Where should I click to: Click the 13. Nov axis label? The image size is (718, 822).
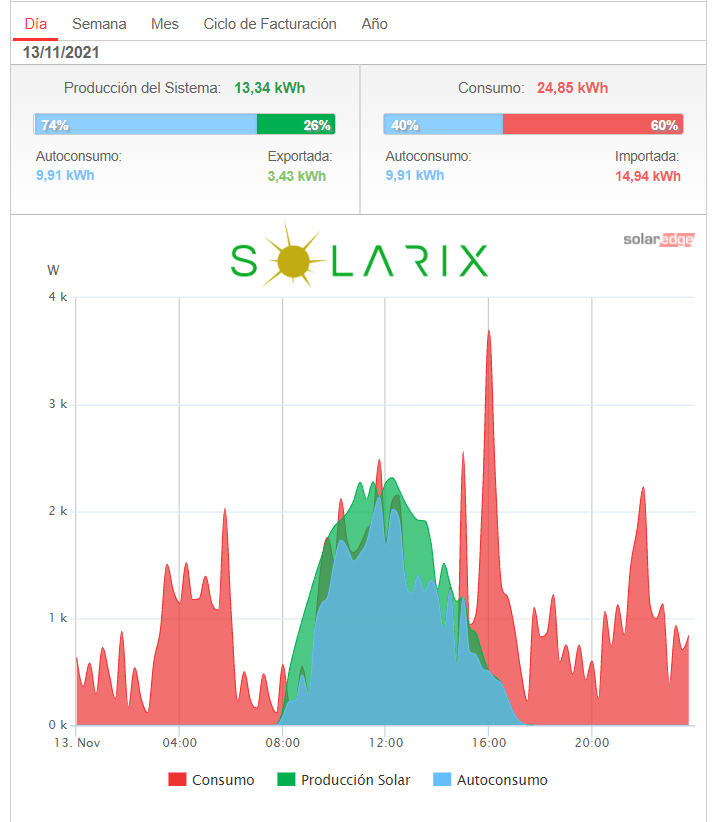tap(77, 743)
